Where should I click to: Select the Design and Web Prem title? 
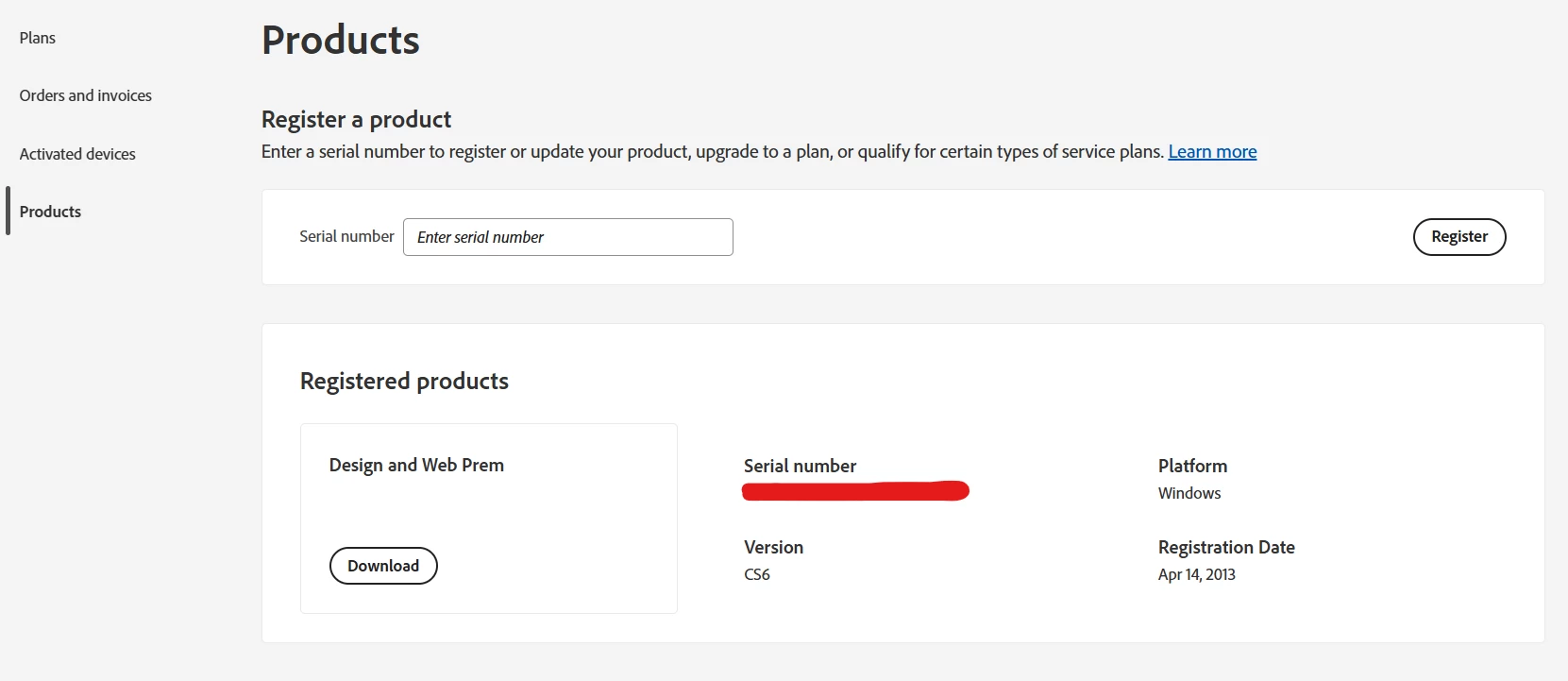coord(416,465)
